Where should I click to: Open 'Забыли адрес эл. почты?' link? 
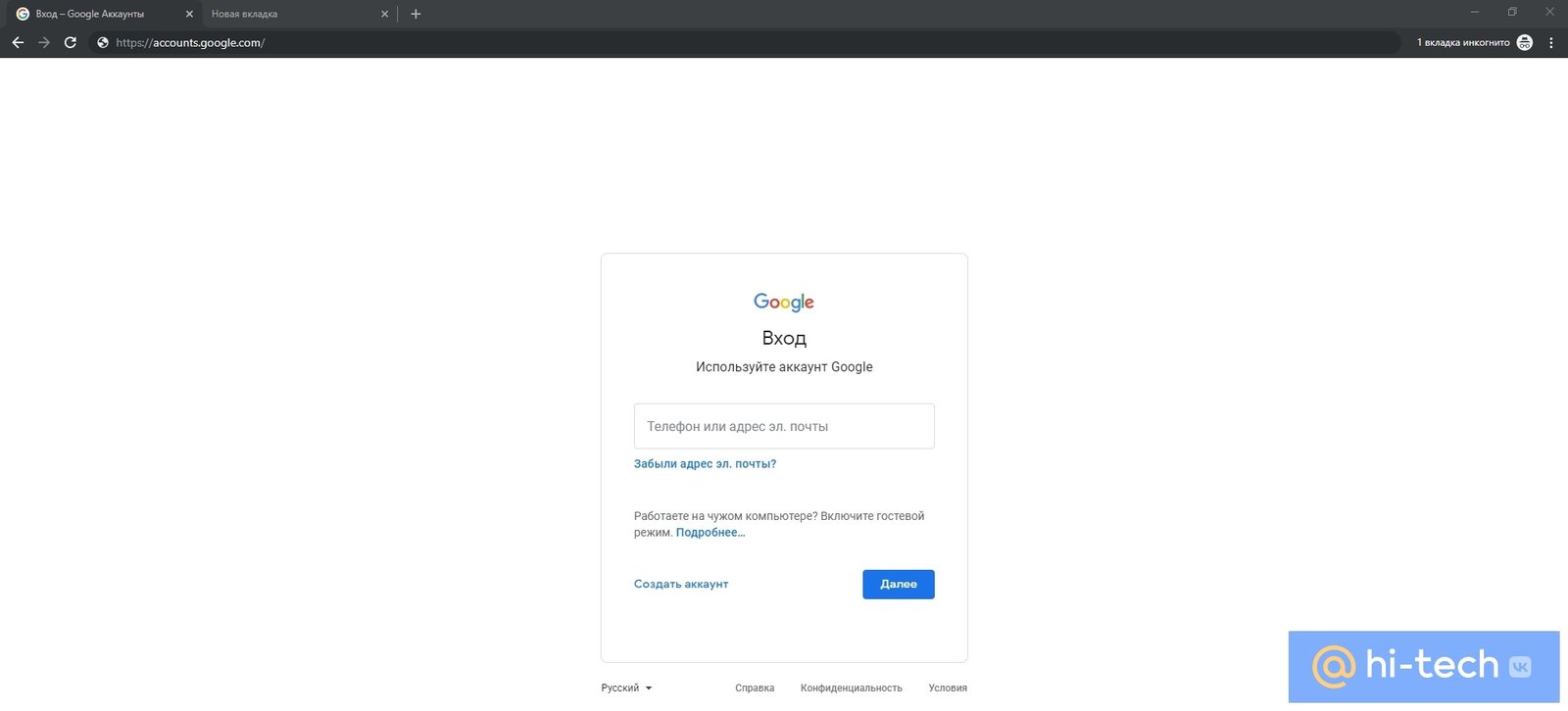705,464
